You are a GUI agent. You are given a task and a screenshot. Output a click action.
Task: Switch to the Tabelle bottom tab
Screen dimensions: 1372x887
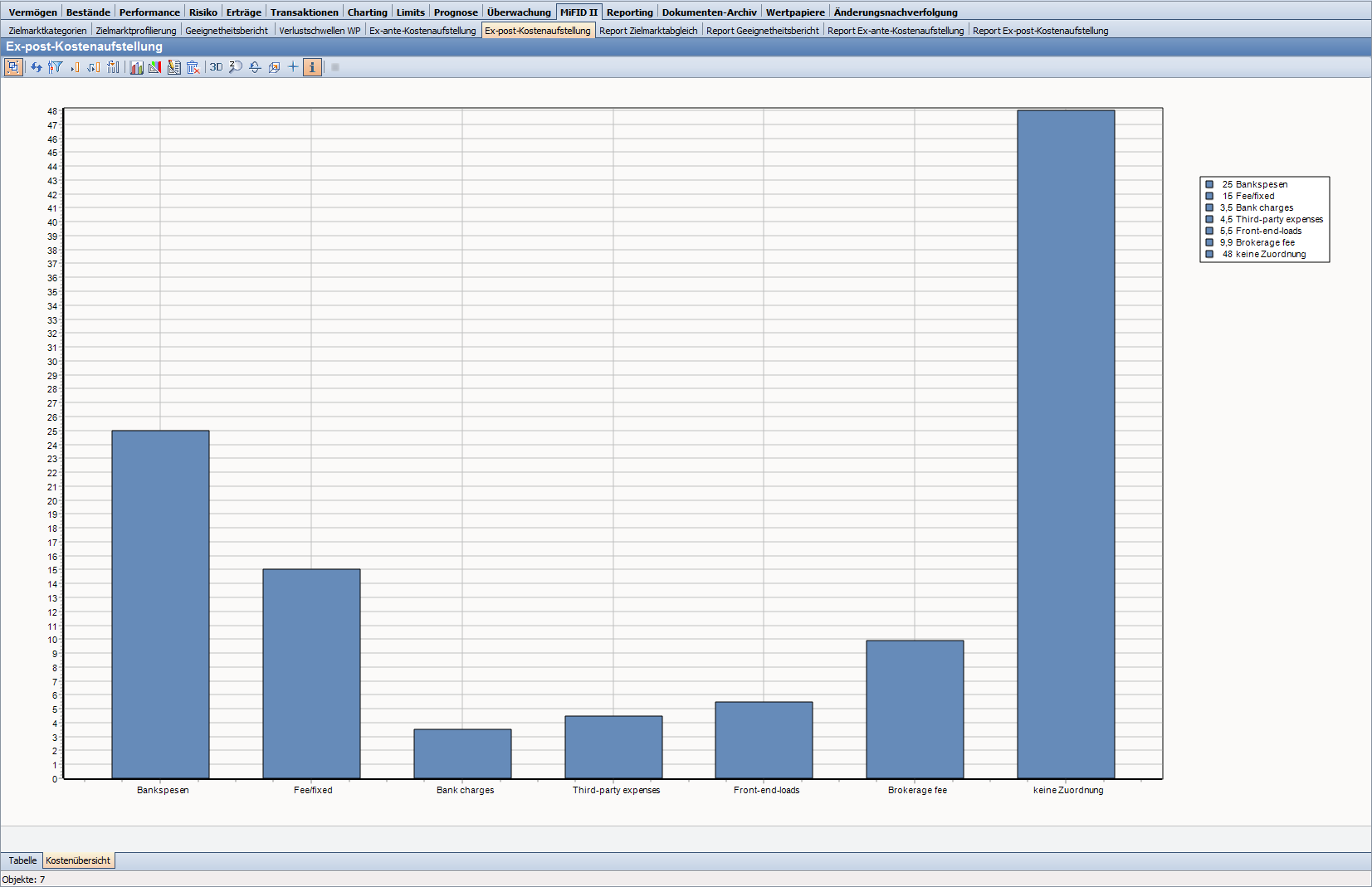[x=22, y=860]
